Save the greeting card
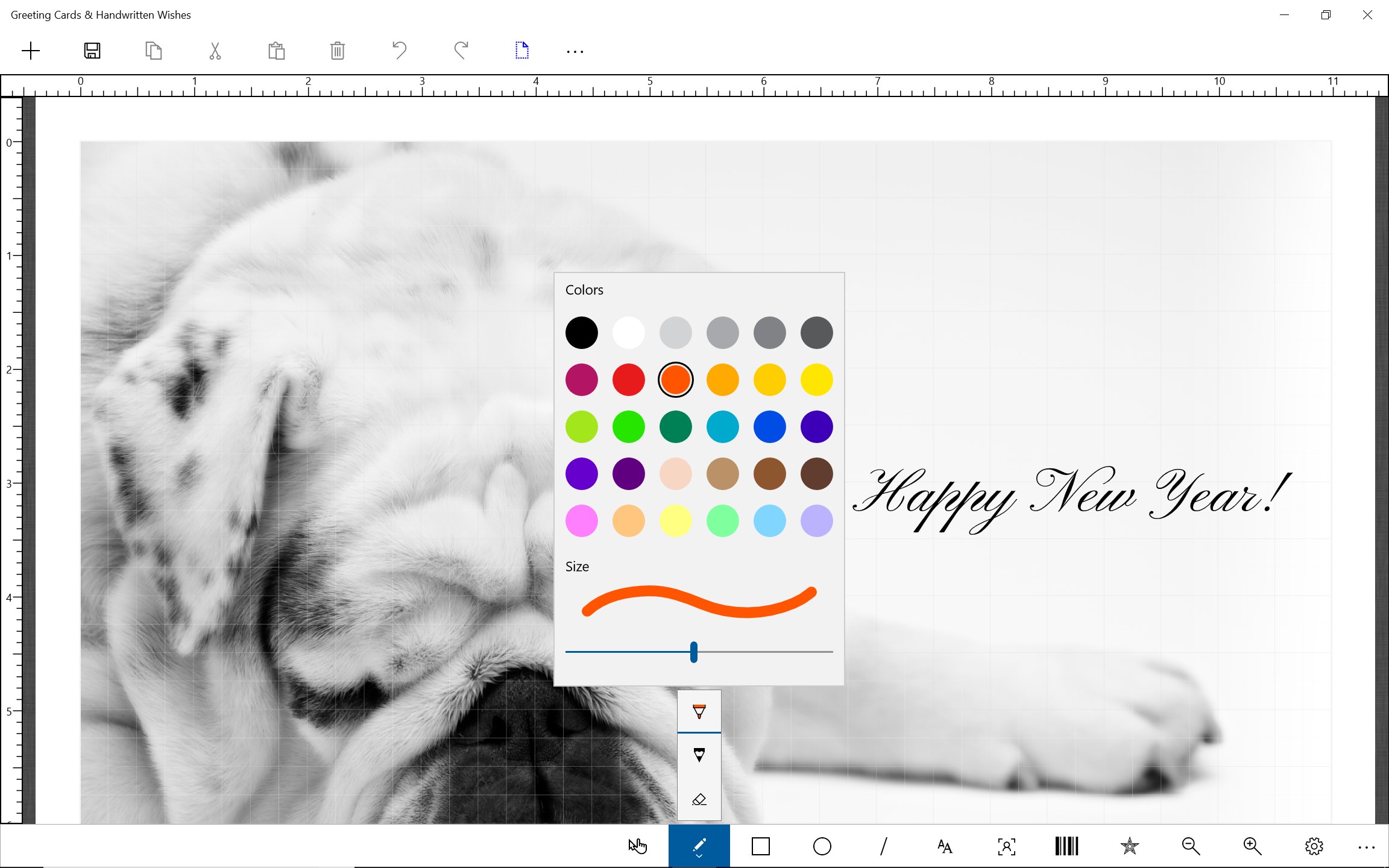Image resolution: width=1389 pixels, height=868 pixels. click(x=92, y=51)
